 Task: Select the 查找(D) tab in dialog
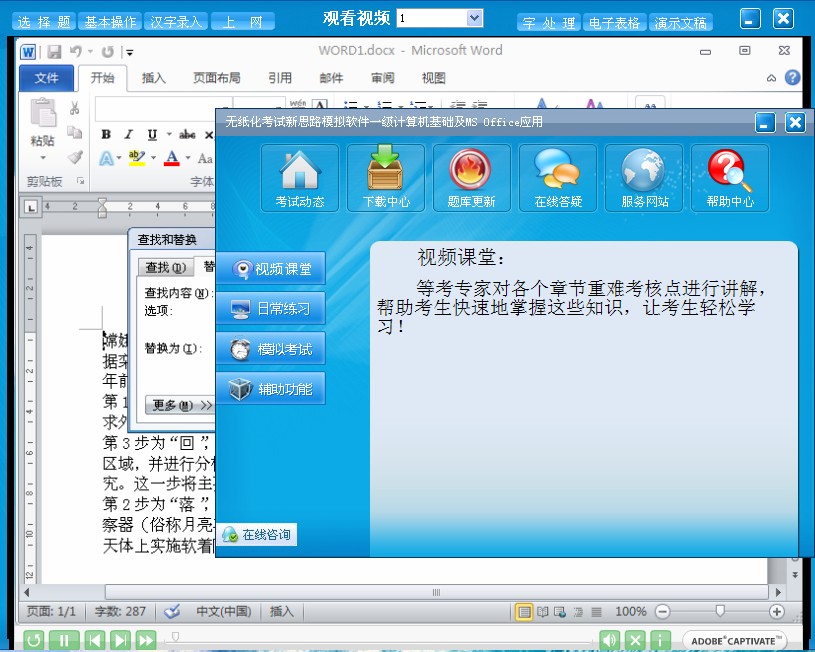(x=166, y=267)
